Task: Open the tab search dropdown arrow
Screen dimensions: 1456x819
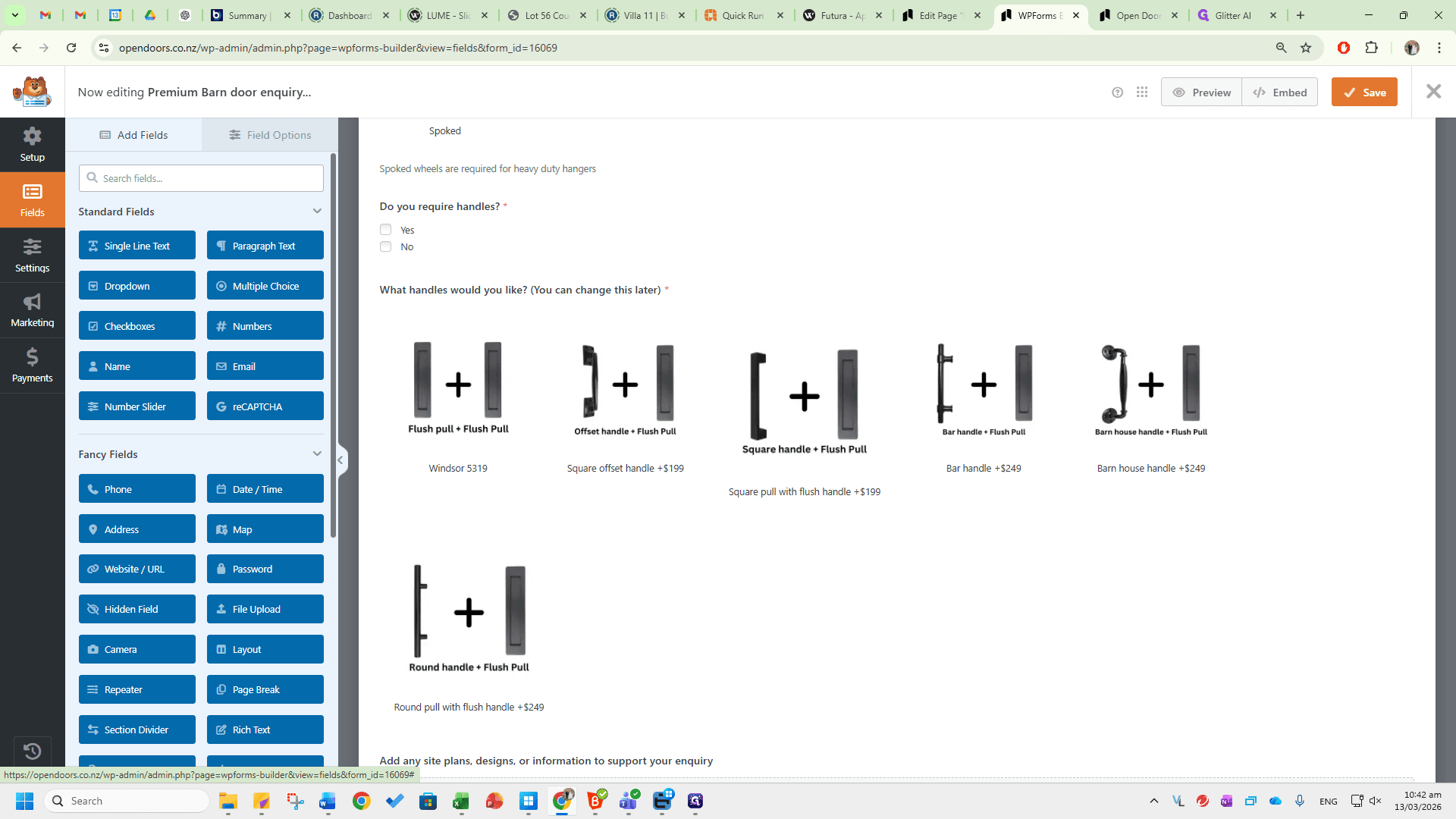Action: tap(14, 15)
